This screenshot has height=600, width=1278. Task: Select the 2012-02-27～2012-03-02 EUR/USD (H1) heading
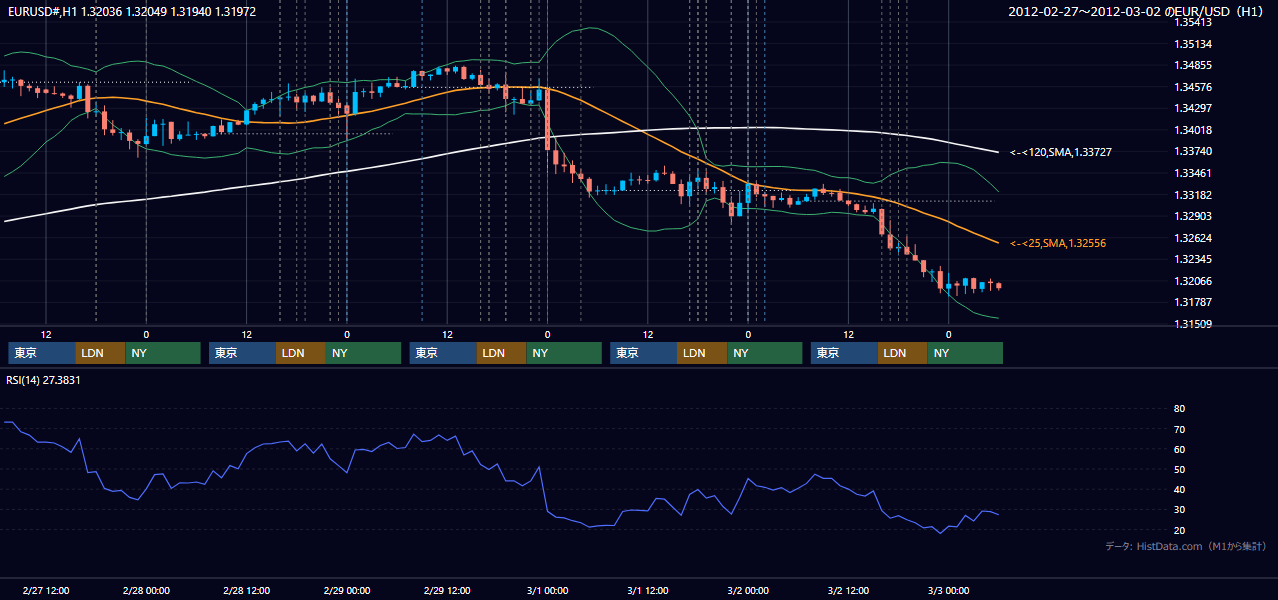(x=1138, y=11)
